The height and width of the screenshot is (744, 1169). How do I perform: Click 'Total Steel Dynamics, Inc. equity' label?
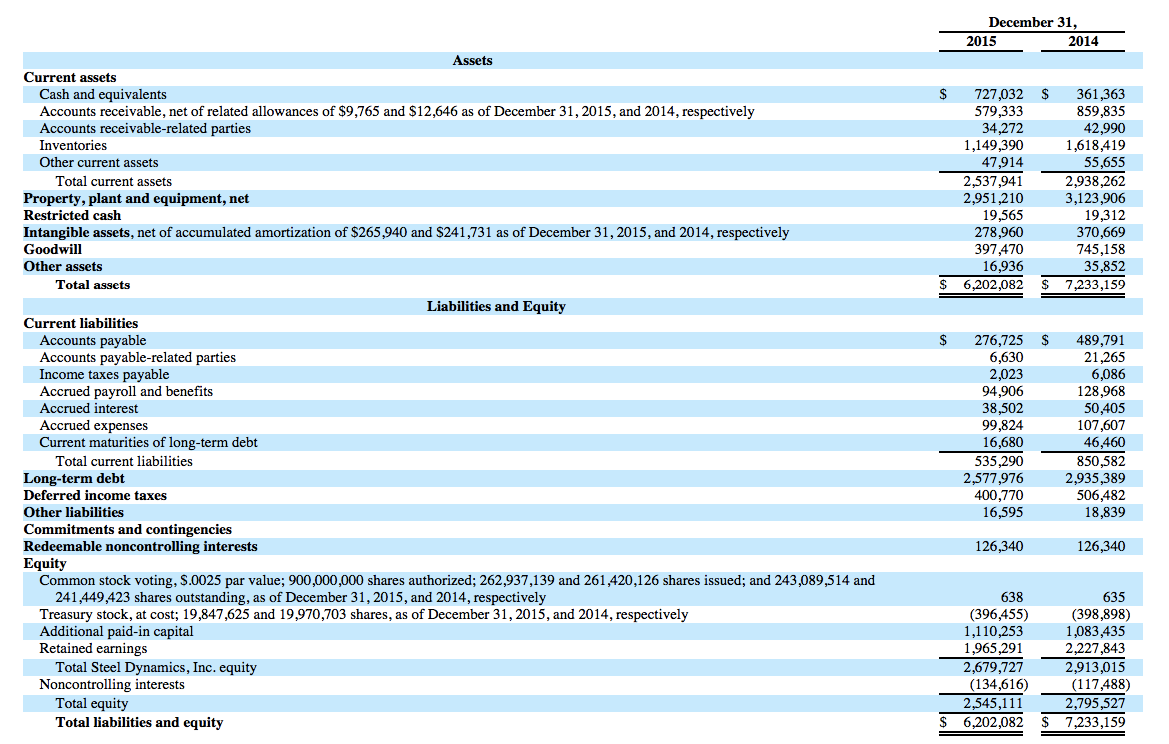156,667
